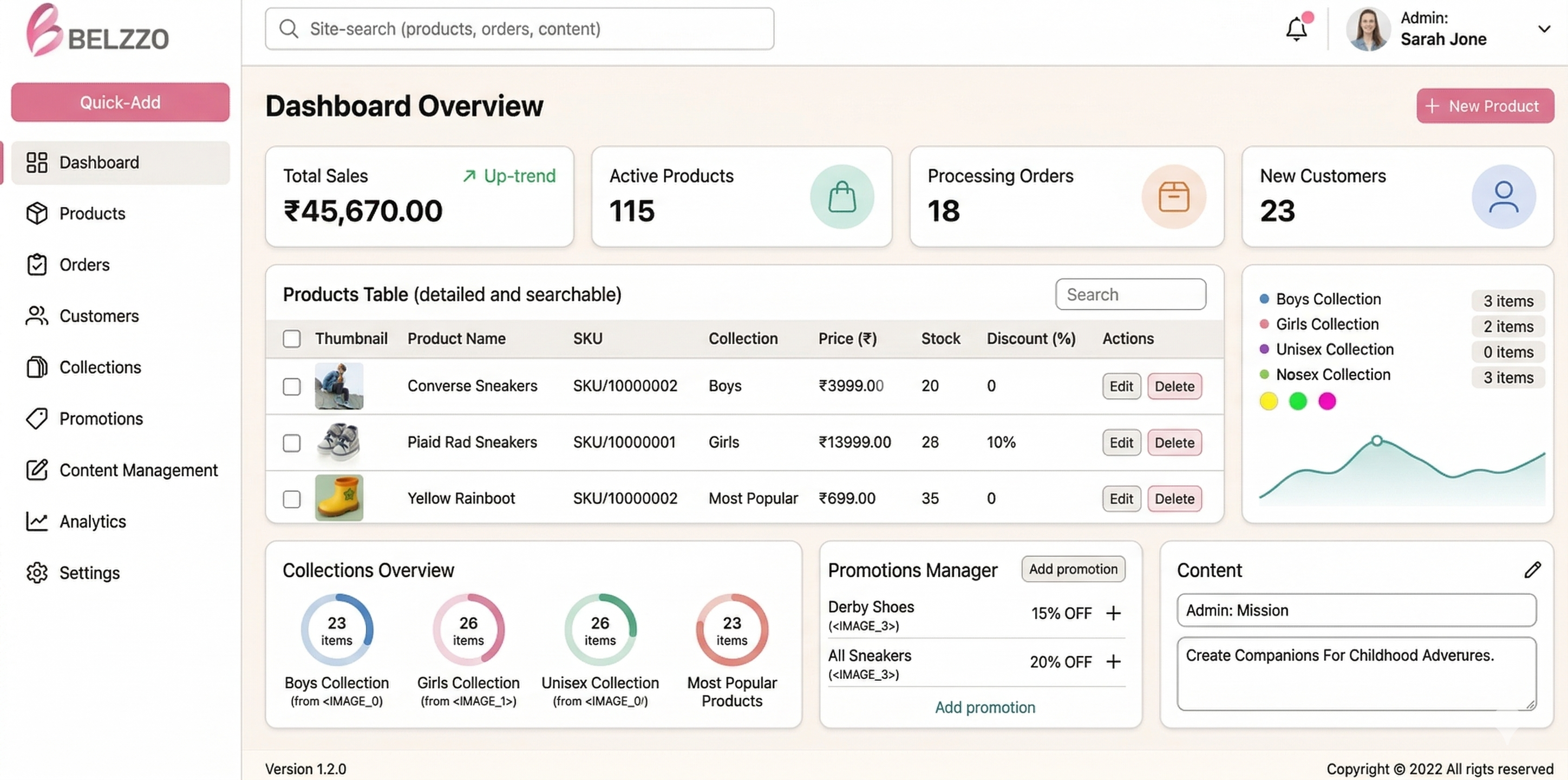This screenshot has width=1568, height=780.
Task: Click the Add promotion link at bottom
Action: pyautogui.click(x=985, y=707)
